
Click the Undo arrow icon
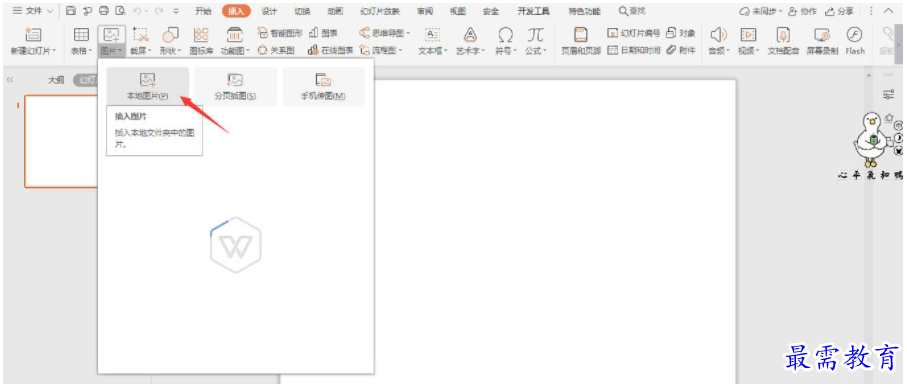click(137, 11)
